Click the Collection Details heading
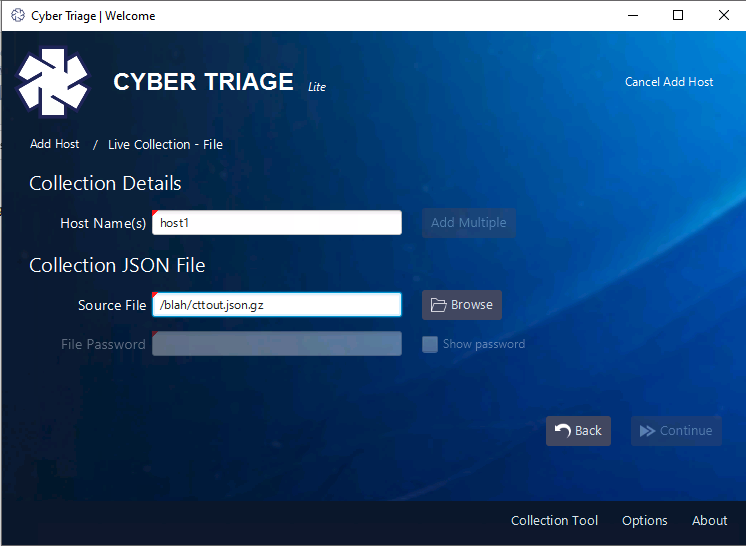The image size is (746, 546). click(105, 184)
